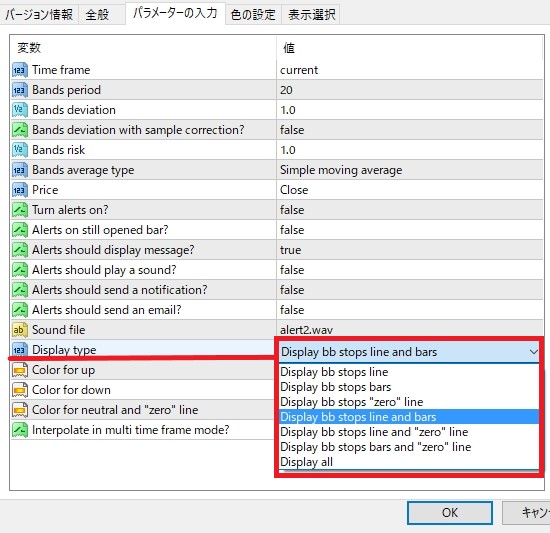This screenshot has width=550, height=533.
Task: Click the Color for up icon
Action: pyautogui.click(x=20, y=370)
